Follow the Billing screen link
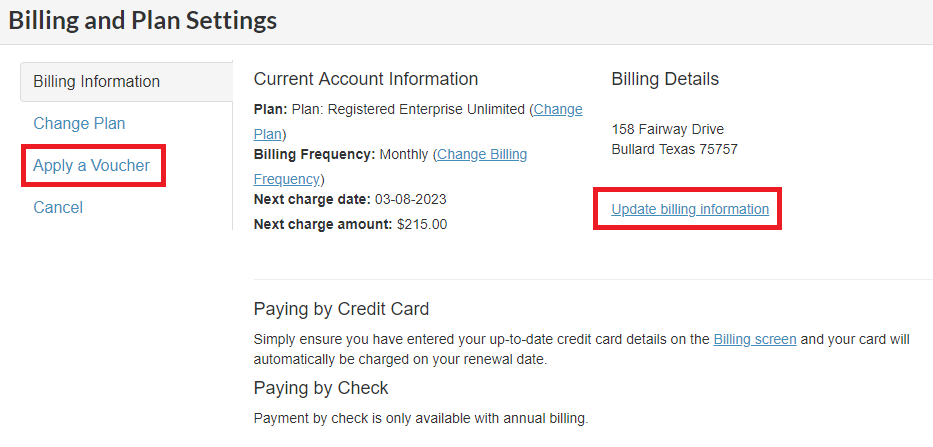 (x=755, y=339)
